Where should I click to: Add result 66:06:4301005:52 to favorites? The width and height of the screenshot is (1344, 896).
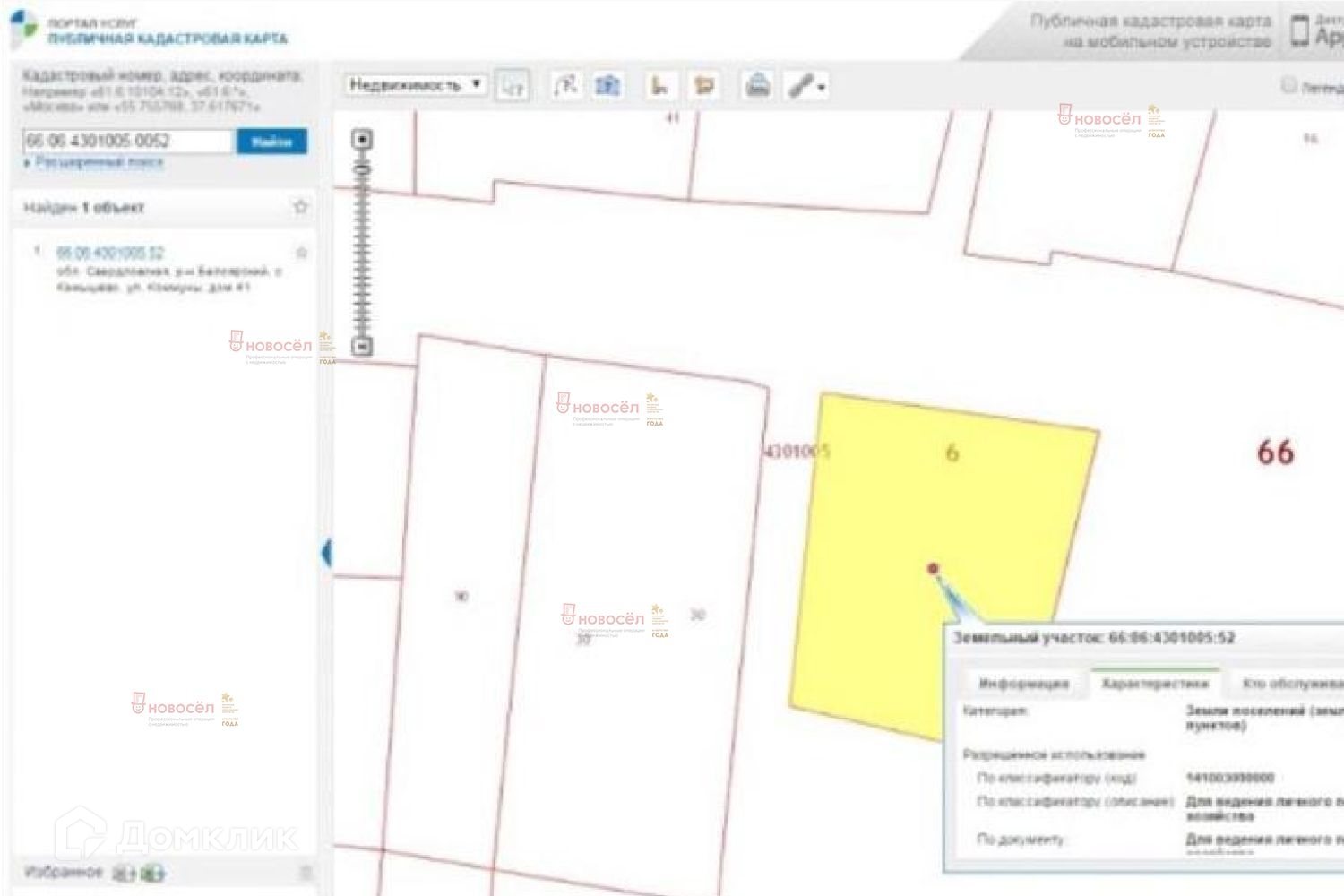click(x=302, y=253)
